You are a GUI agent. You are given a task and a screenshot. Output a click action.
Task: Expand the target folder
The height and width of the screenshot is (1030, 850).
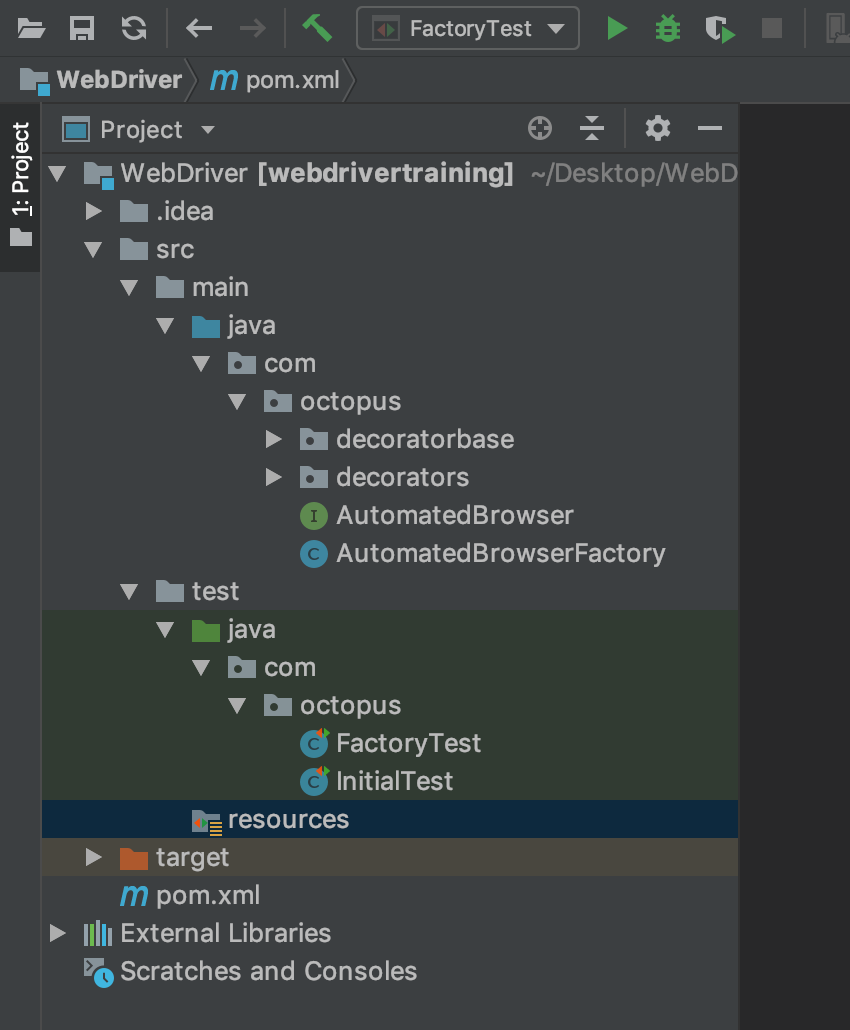click(x=94, y=857)
